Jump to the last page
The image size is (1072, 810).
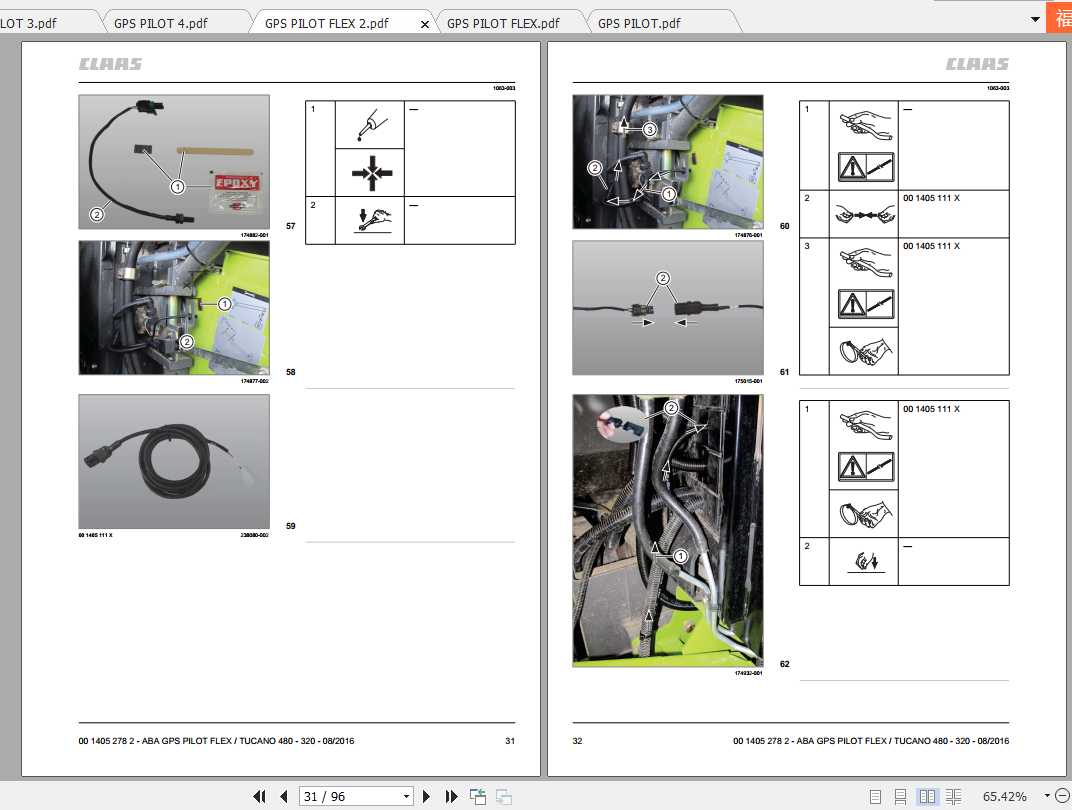(x=451, y=796)
